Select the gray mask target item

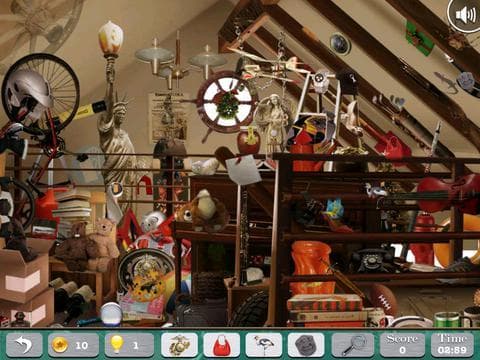(306, 345)
